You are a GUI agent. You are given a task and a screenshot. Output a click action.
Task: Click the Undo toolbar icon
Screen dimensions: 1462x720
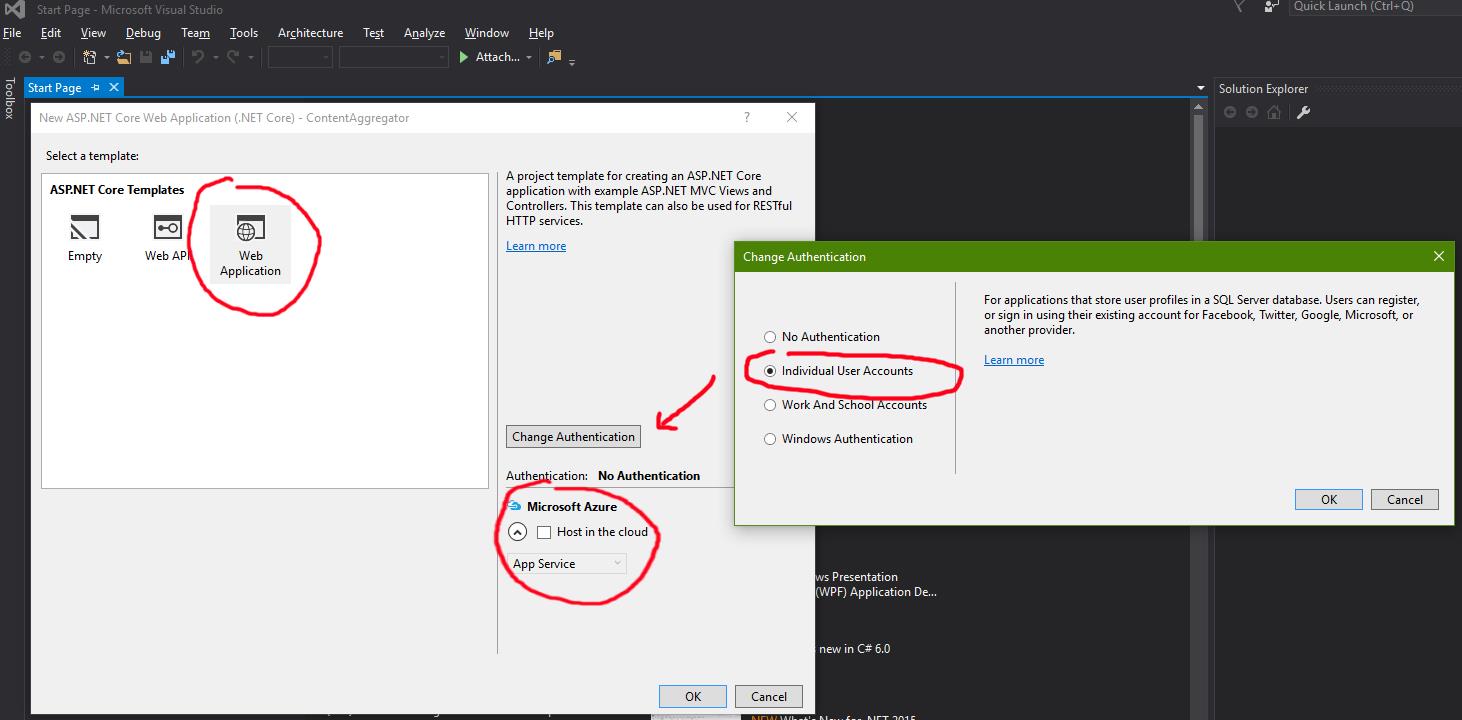198,57
